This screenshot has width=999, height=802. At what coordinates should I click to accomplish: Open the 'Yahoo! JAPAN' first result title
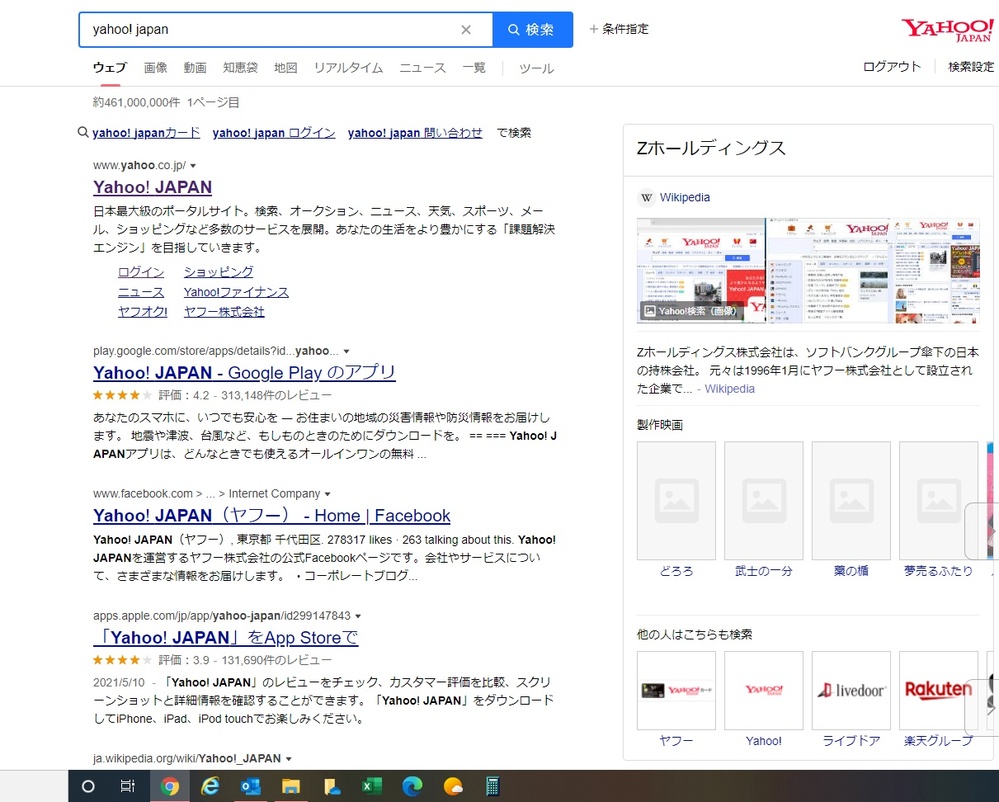click(x=152, y=187)
